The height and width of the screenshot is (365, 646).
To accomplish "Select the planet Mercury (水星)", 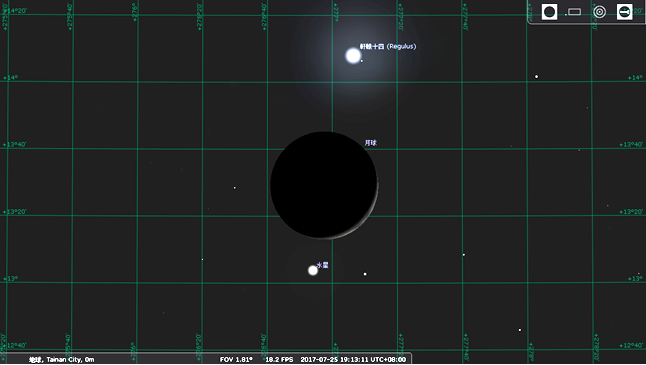I will point(313,270).
